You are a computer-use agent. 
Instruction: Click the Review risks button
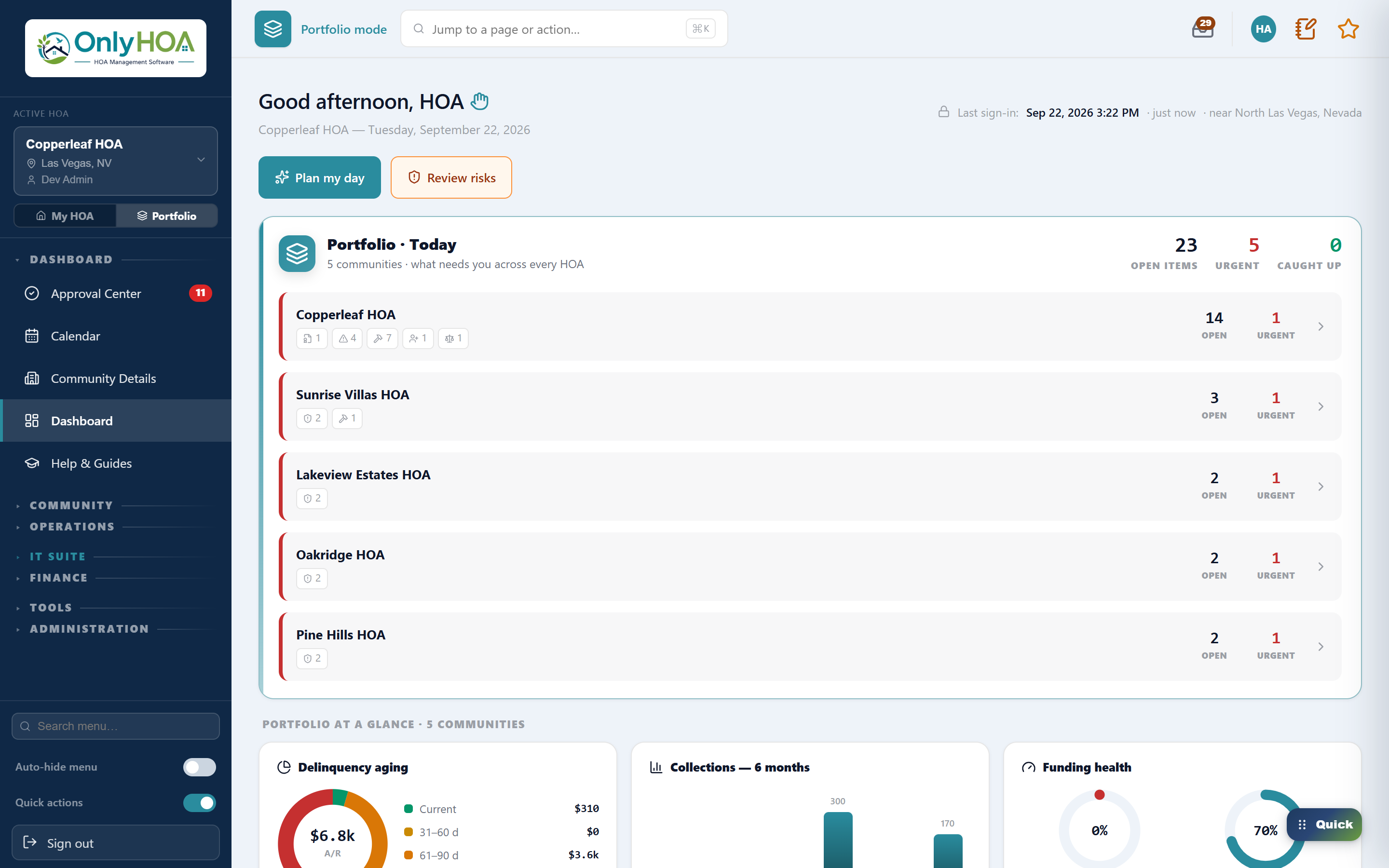[451, 177]
